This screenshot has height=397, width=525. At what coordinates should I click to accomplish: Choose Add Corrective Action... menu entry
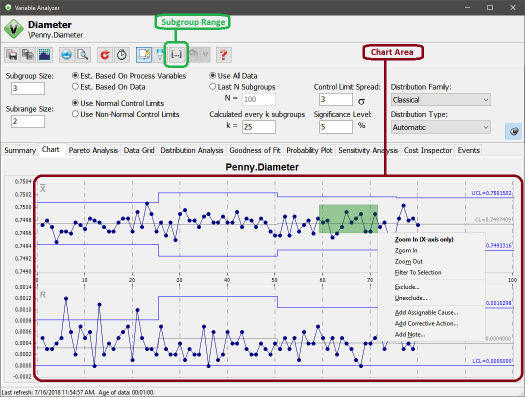(432, 324)
